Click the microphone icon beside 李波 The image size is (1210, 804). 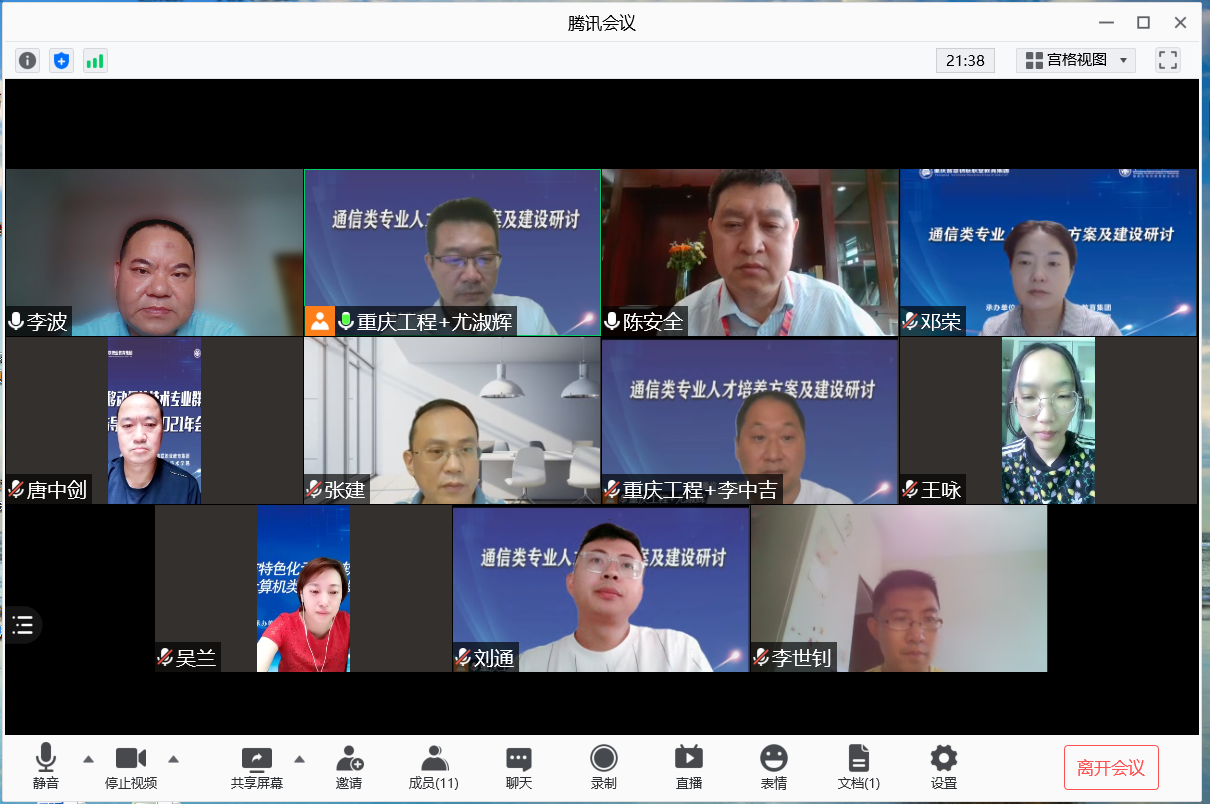[16, 321]
